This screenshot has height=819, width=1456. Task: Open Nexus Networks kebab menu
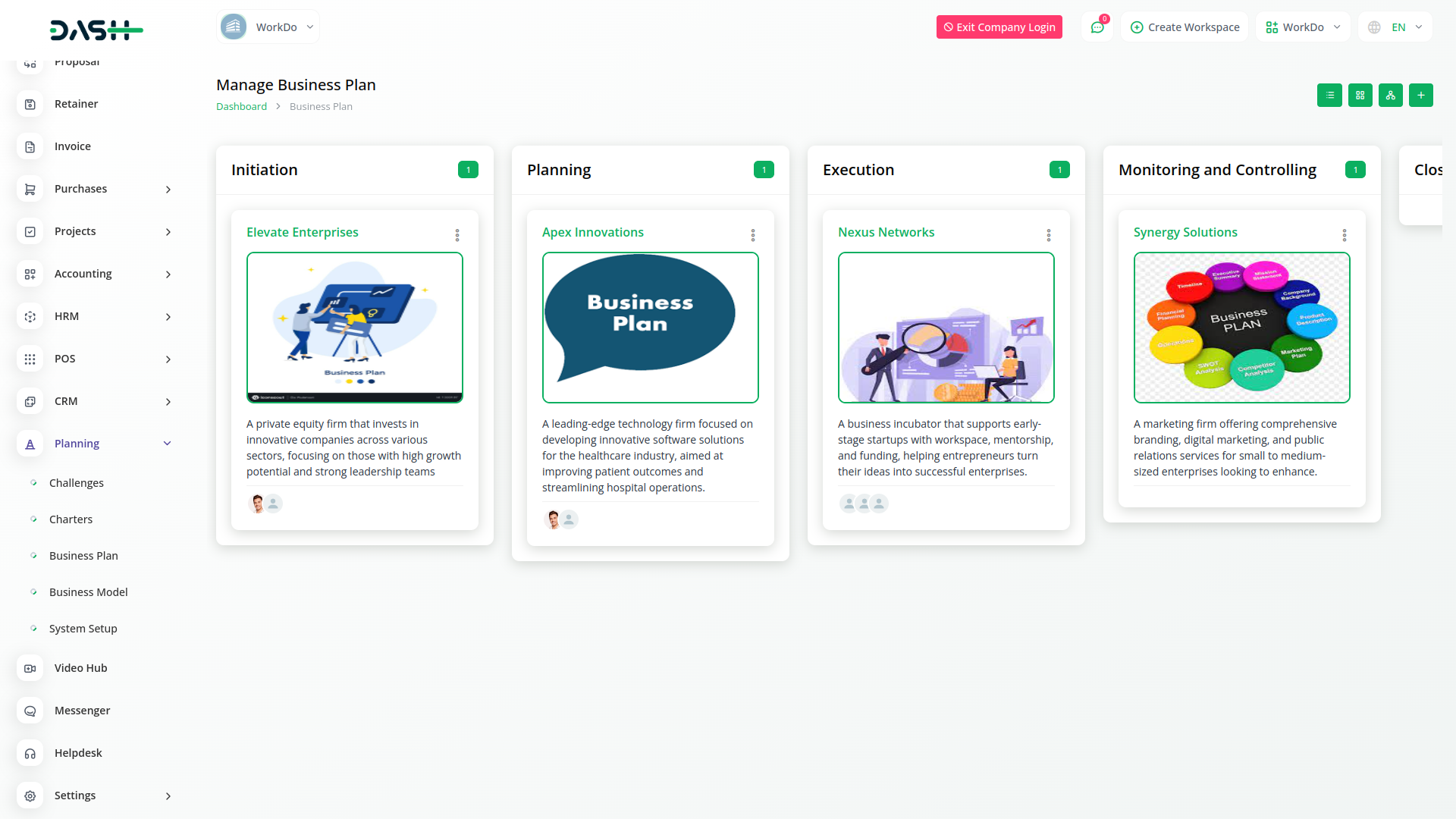click(1048, 235)
